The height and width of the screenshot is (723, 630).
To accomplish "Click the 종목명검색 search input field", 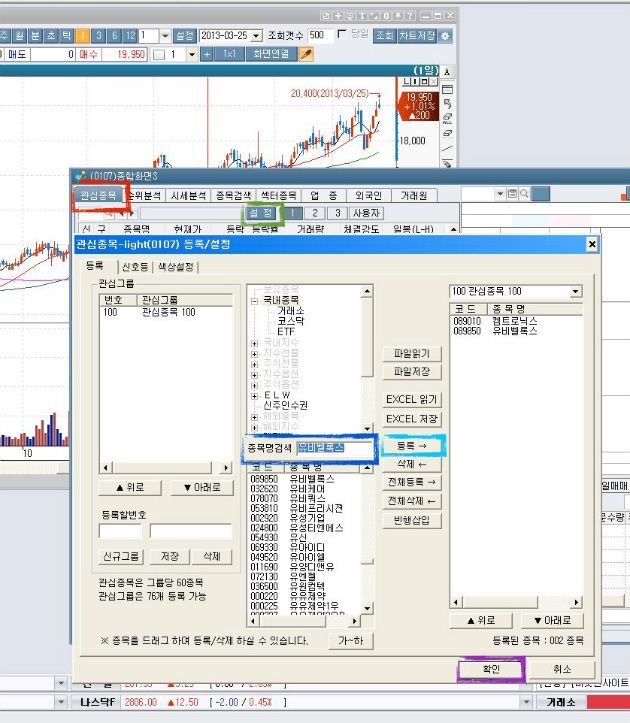I will point(334,448).
